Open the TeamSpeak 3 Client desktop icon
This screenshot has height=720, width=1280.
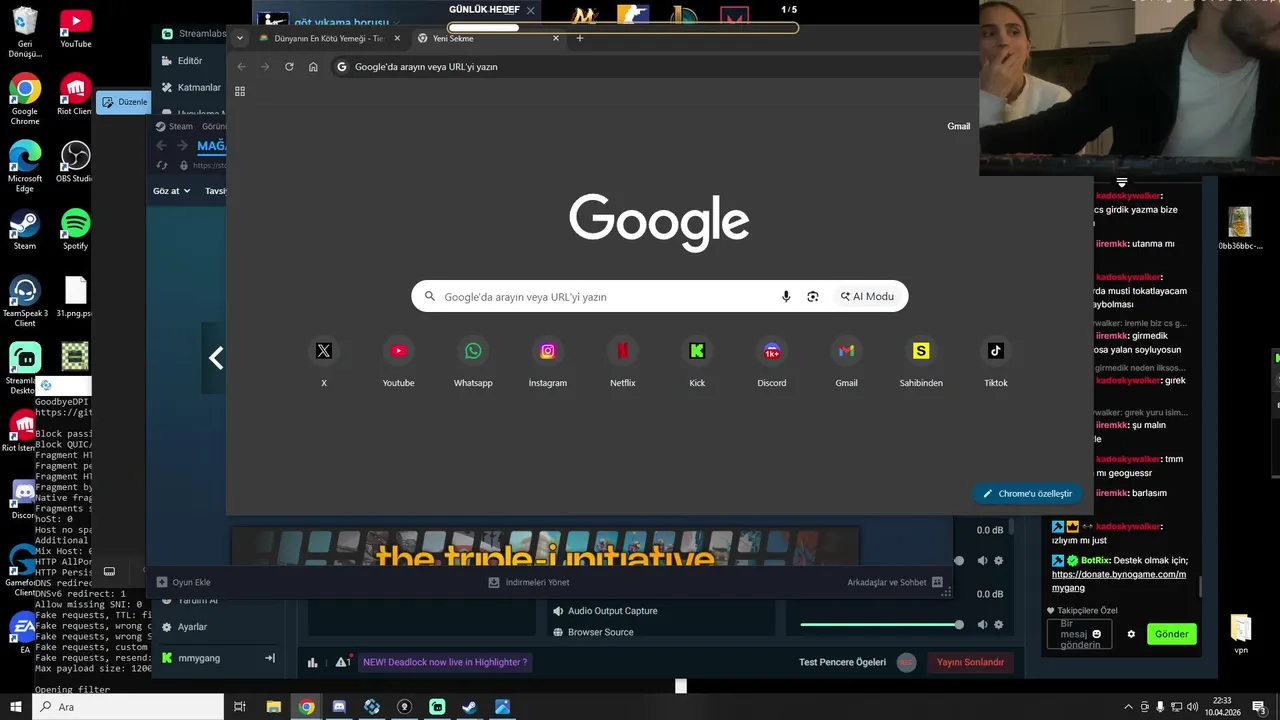[x=25, y=301]
